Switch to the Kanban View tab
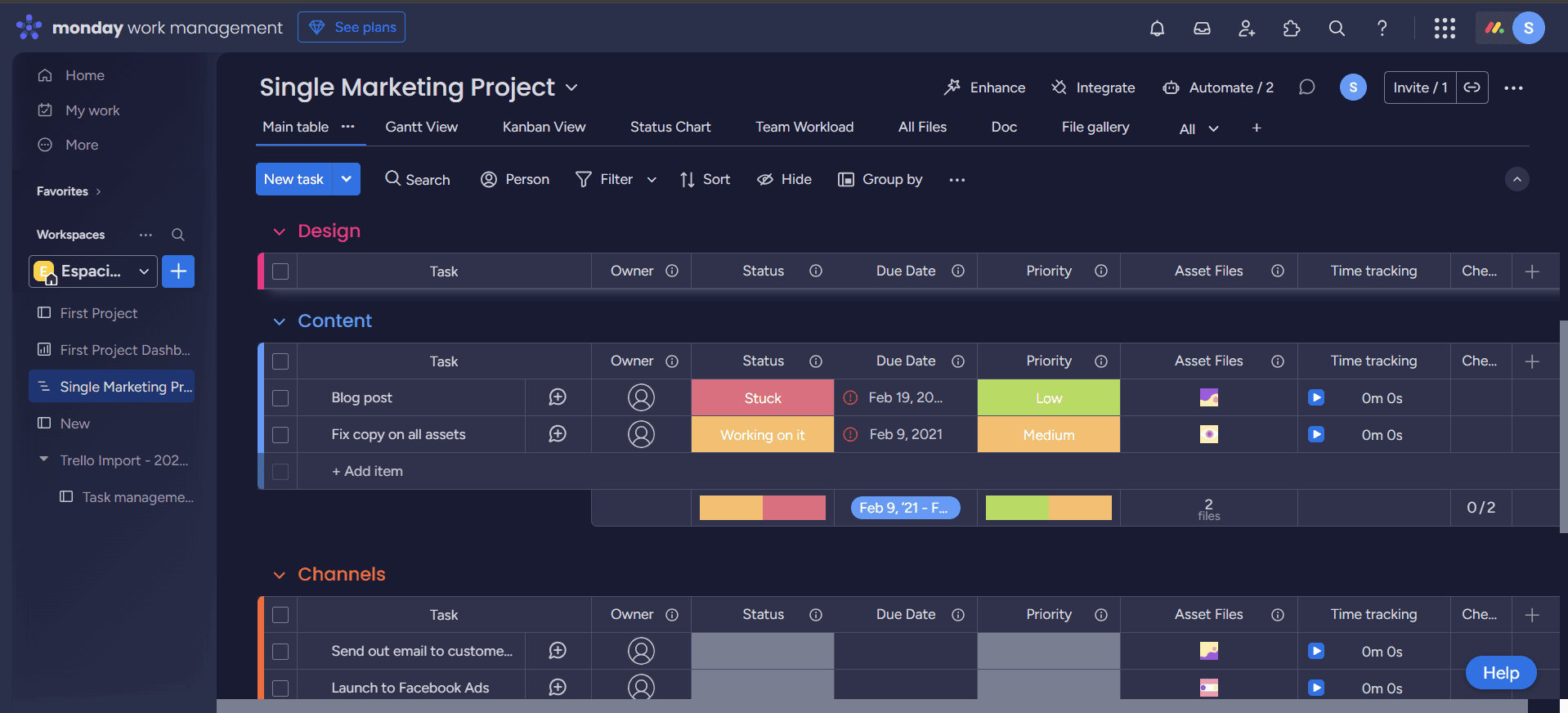This screenshot has width=1568, height=713. 544,127
